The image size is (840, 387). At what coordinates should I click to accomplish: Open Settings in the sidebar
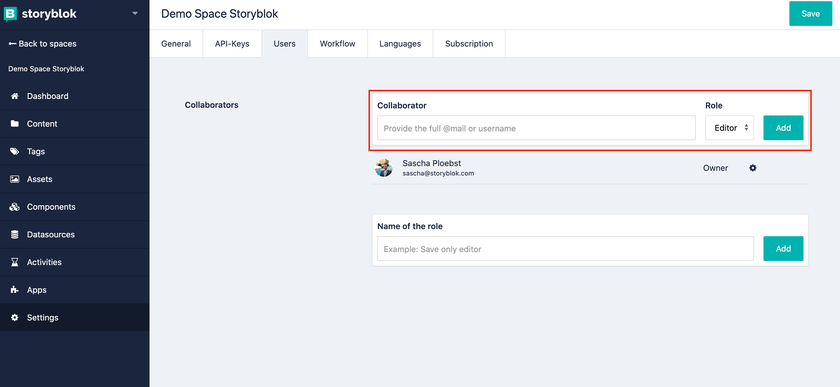(x=74, y=317)
